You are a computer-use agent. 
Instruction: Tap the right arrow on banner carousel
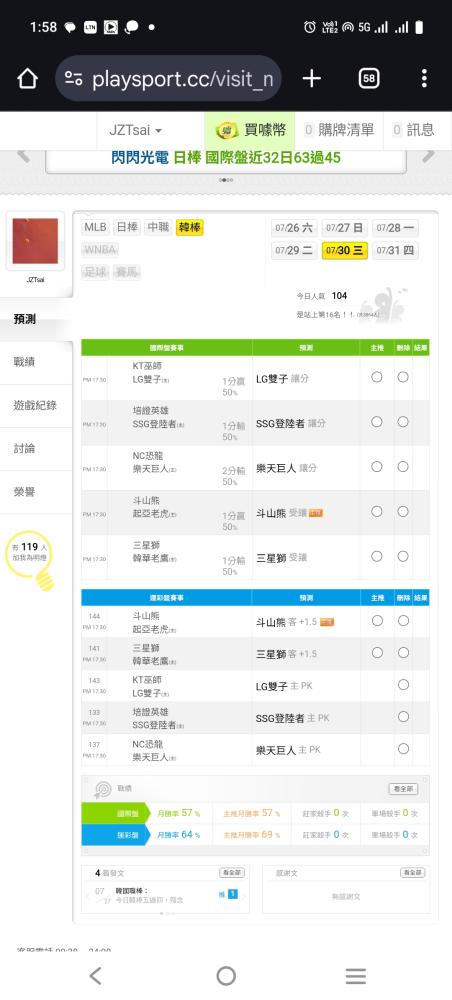428,154
